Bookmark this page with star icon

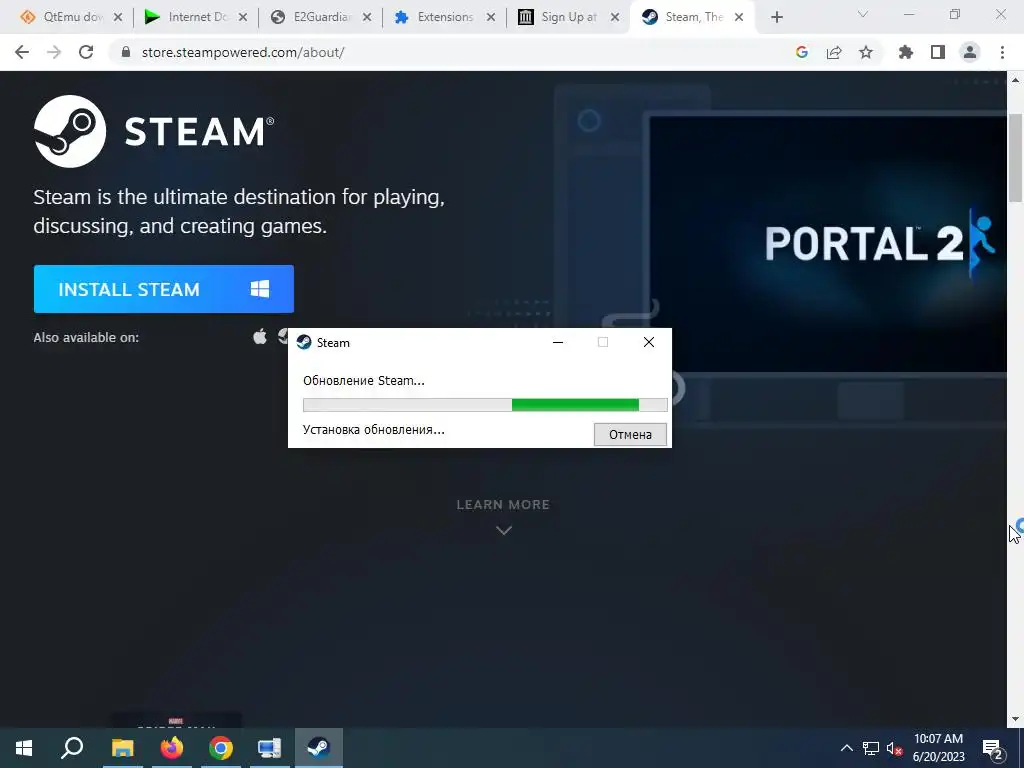[866, 52]
